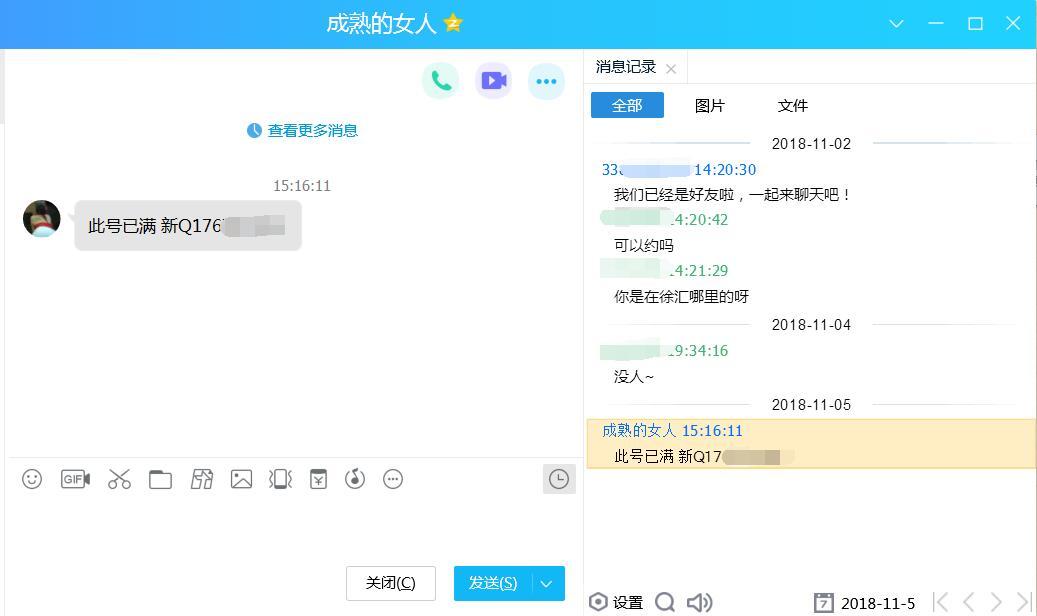The width and height of the screenshot is (1037, 616).
Task: Toggle the more tools ellipsis above chat
Action: pyautogui.click(x=546, y=81)
